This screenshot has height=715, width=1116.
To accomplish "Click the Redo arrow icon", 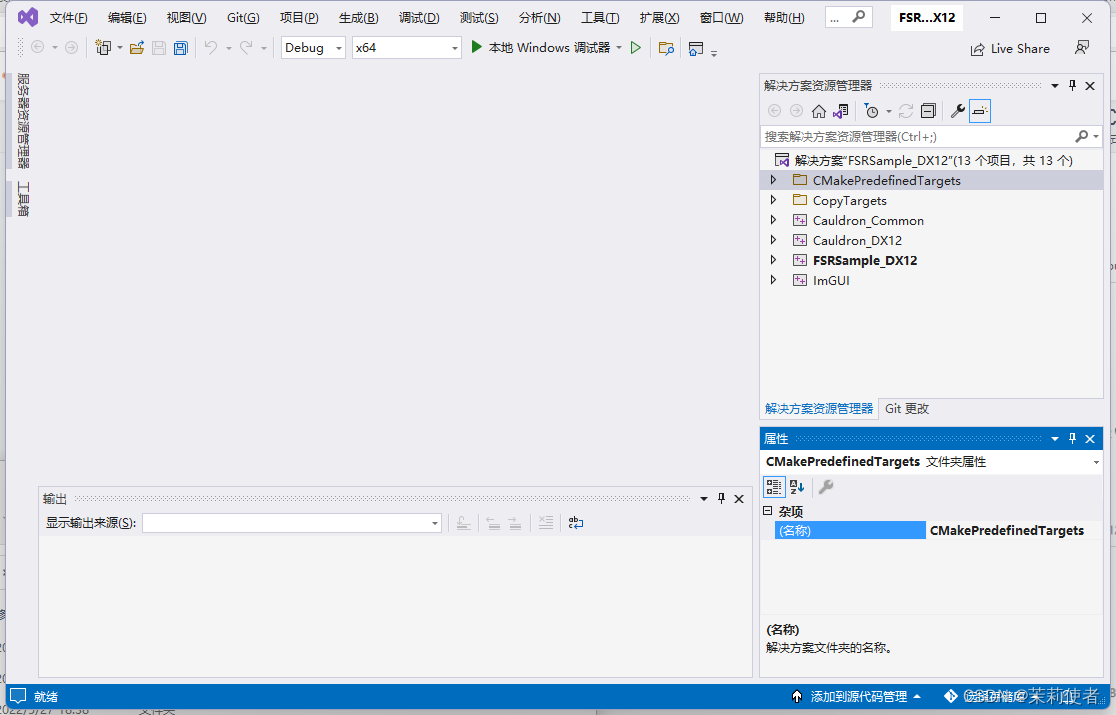I will tap(246, 48).
